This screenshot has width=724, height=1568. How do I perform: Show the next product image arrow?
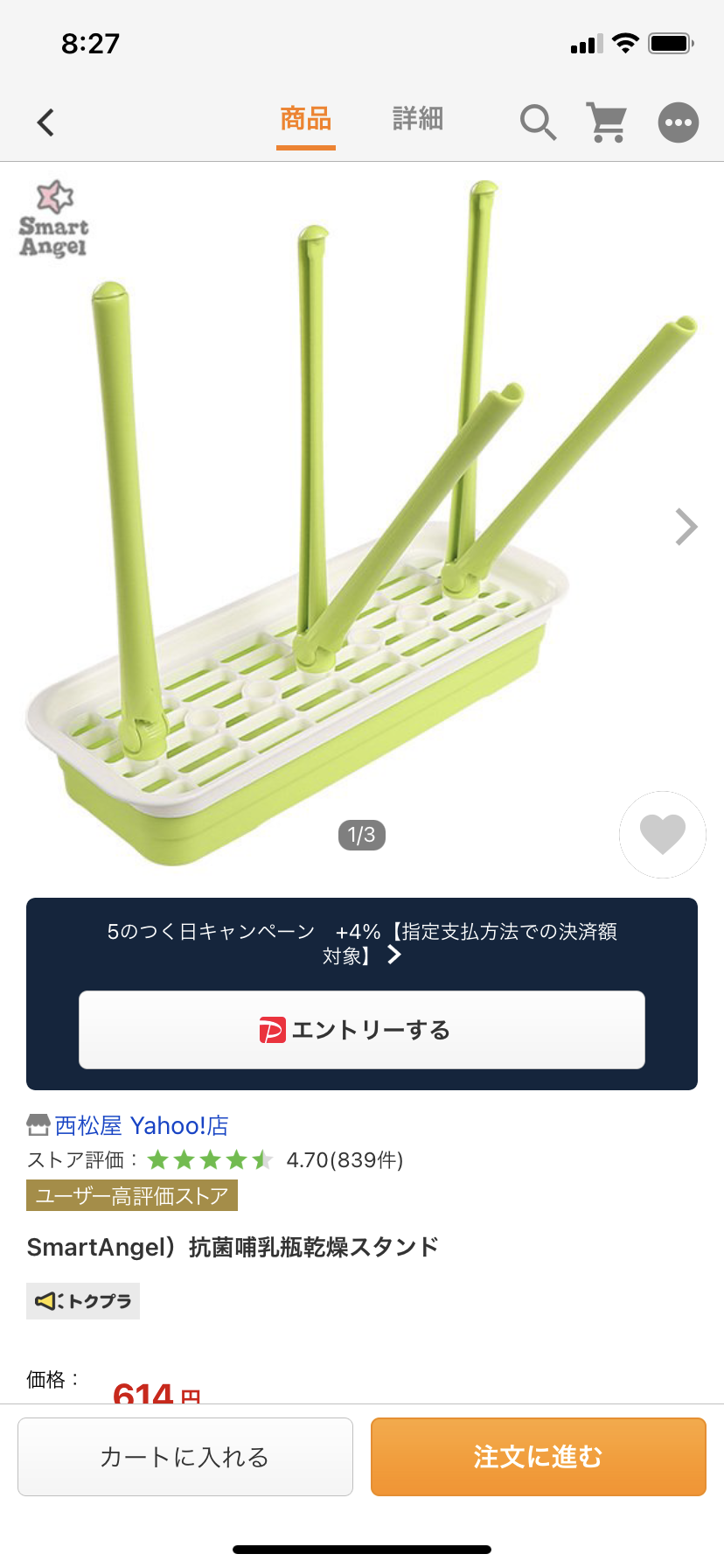pyautogui.click(x=686, y=527)
